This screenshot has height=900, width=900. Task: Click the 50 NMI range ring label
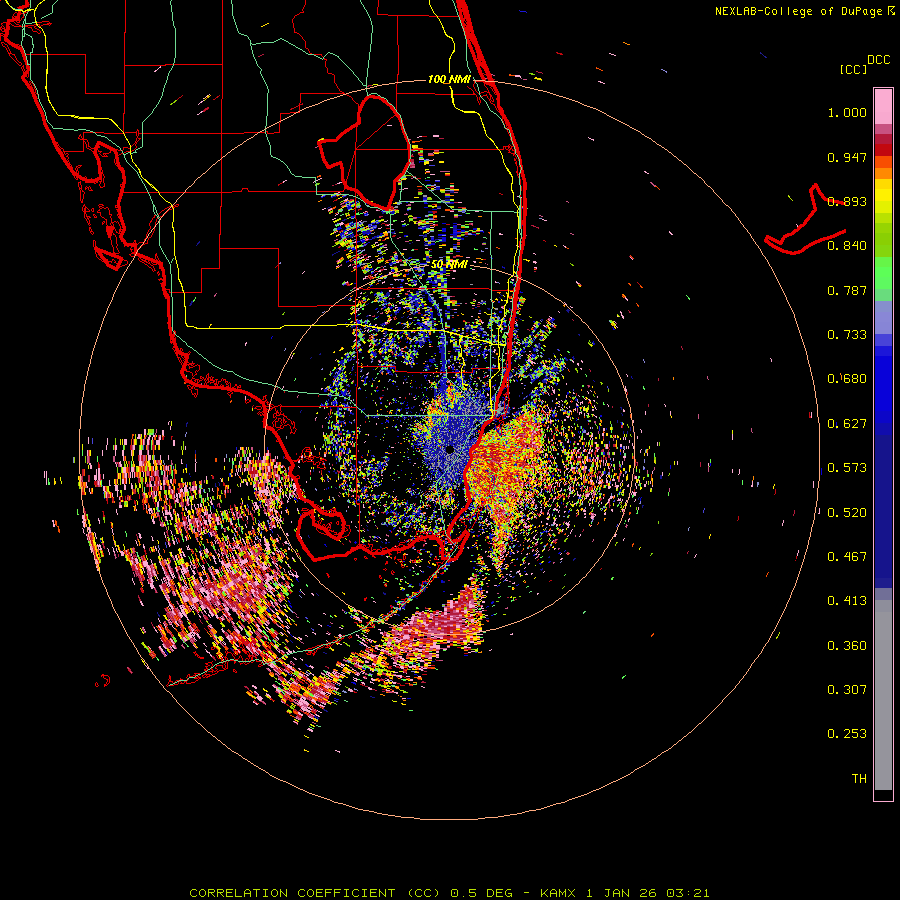(x=449, y=265)
